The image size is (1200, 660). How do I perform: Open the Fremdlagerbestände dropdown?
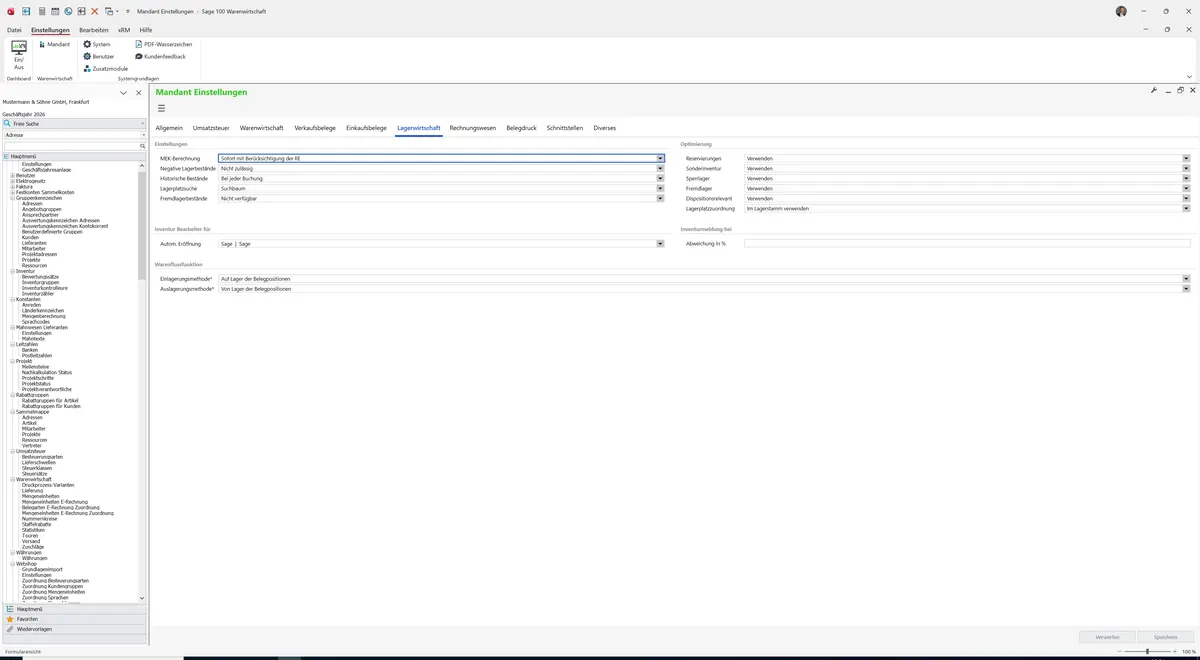pyautogui.click(x=660, y=198)
